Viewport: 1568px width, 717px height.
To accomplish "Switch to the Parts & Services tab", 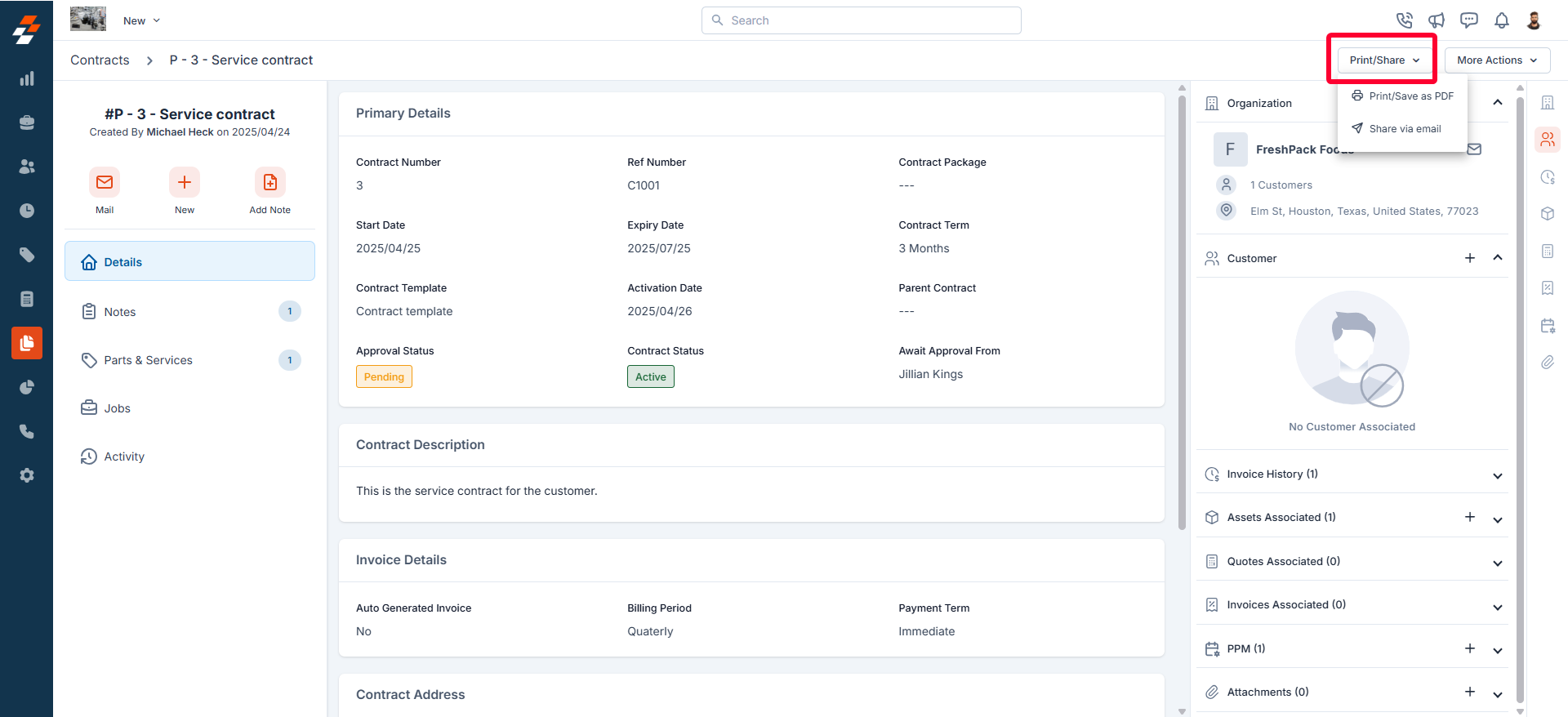I will 189,360.
